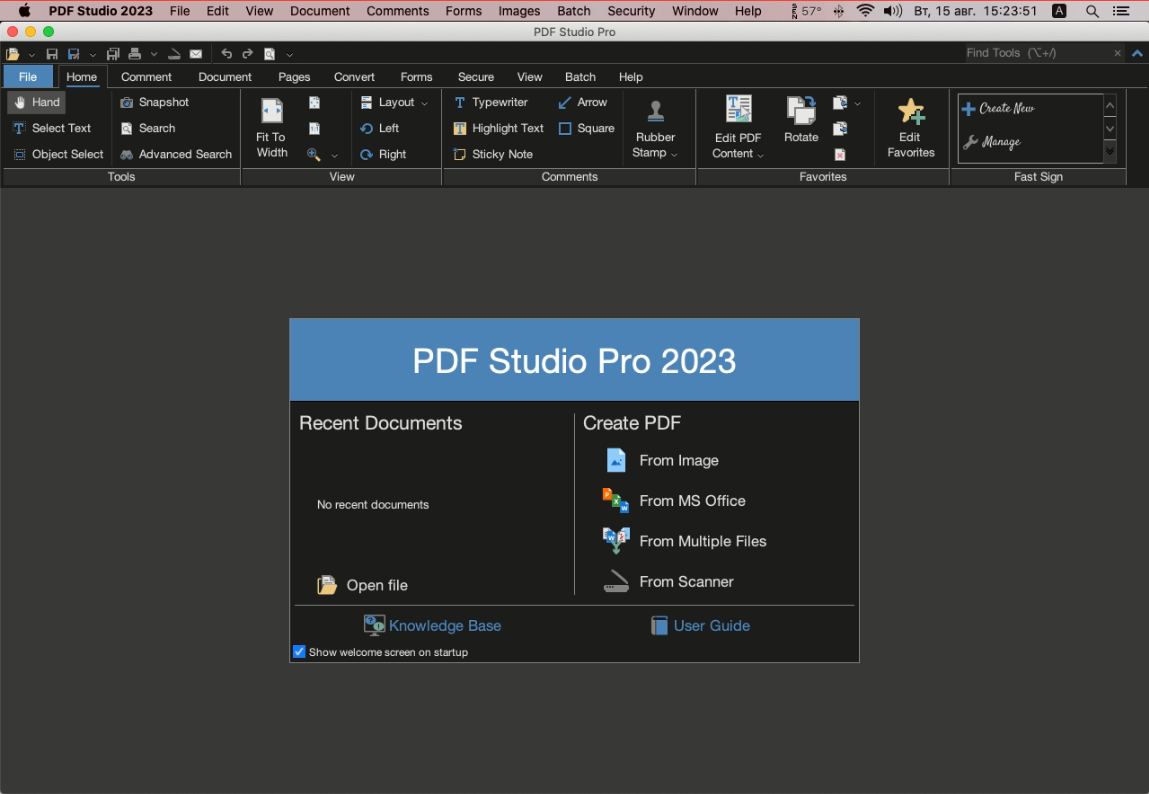Viewport: 1149px width, 794px height.
Task: Click the open folder icon in quick toolbar
Action: click(x=12, y=53)
